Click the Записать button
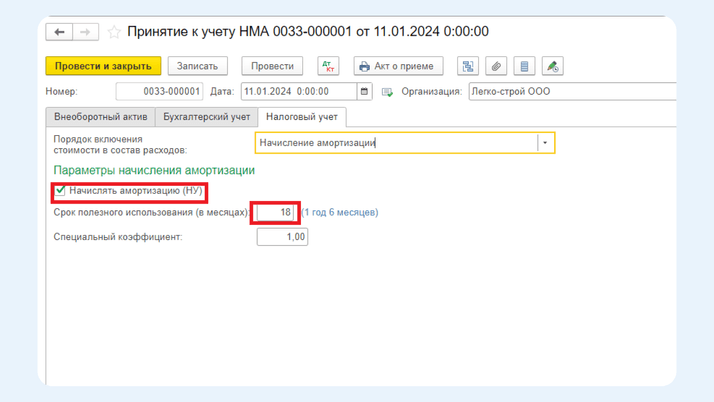 197,66
